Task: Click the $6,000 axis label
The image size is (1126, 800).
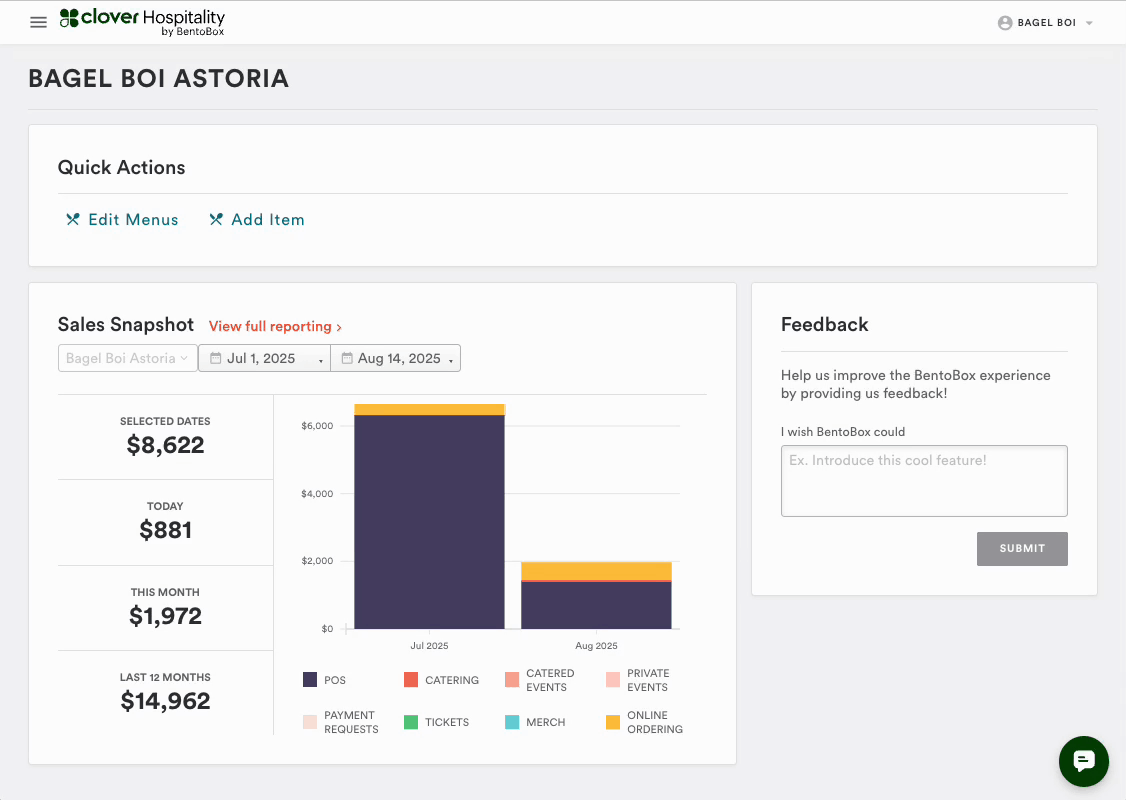Action: click(317, 426)
